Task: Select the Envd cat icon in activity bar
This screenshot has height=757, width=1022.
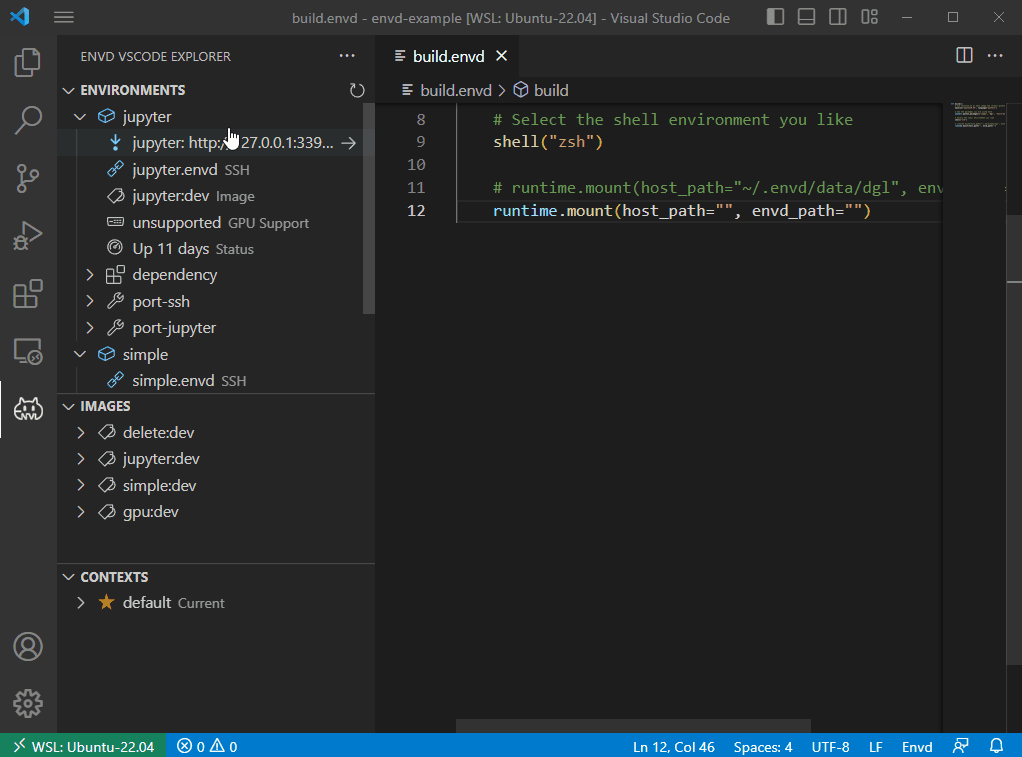Action: [28, 409]
